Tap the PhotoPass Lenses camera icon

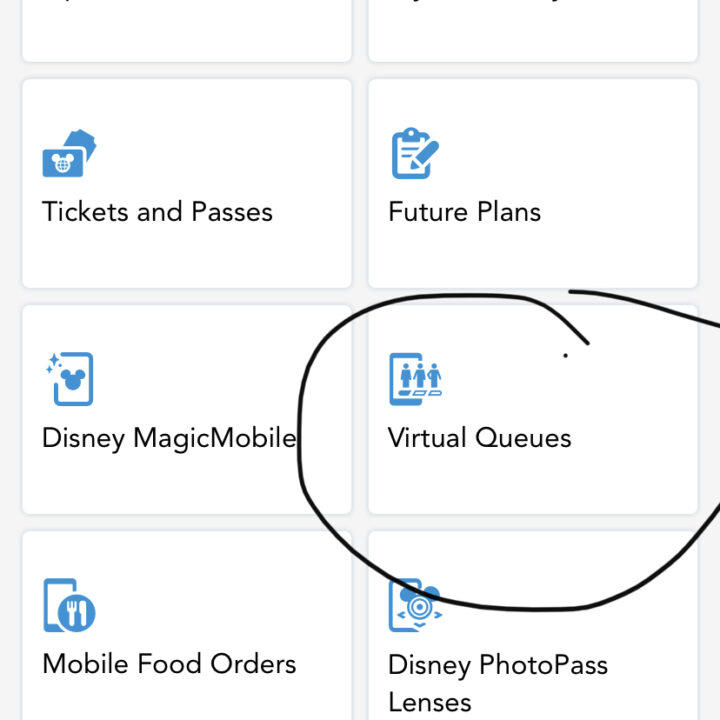(415, 605)
